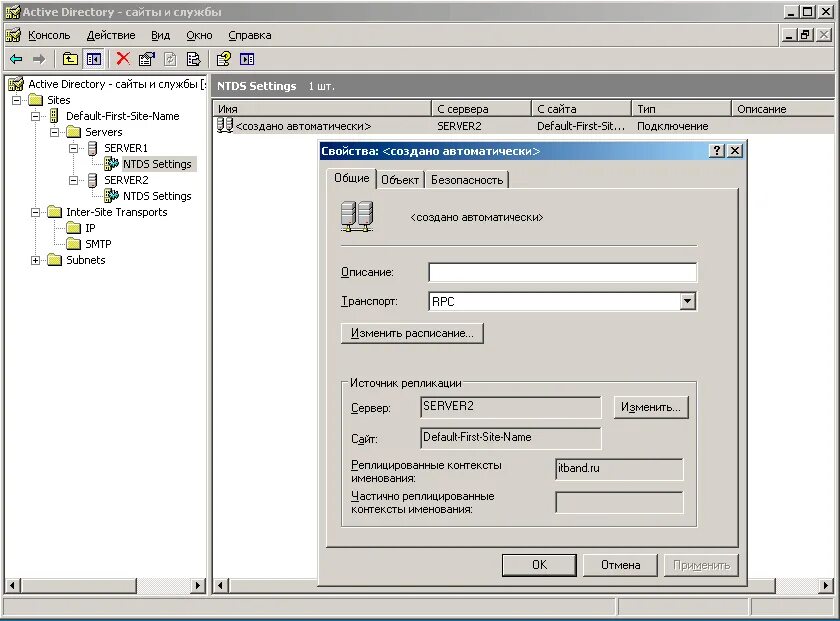Select the IP transport folder
Image resolution: width=840 pixels, height=621 pixels.
[90, 228]
